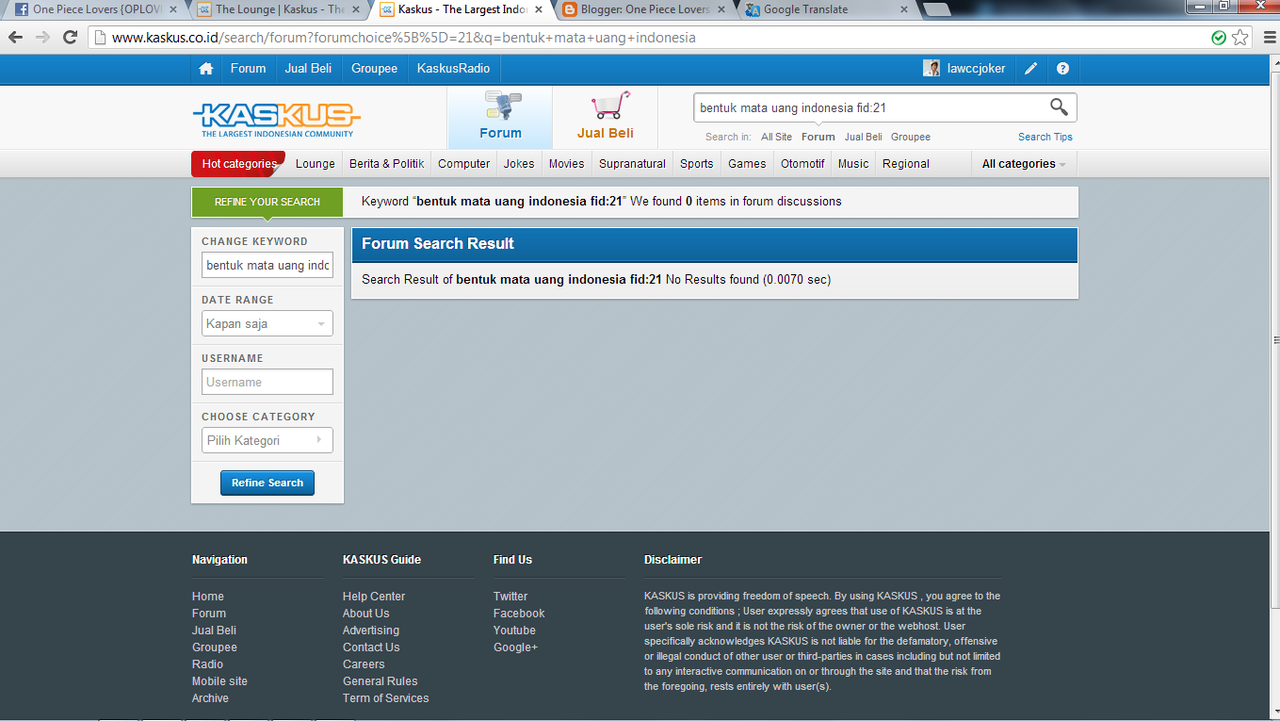Open the Berita & Politik category
Viewport: 1280px width, 721px height.
pyautogui.click(x=387, y=164)
